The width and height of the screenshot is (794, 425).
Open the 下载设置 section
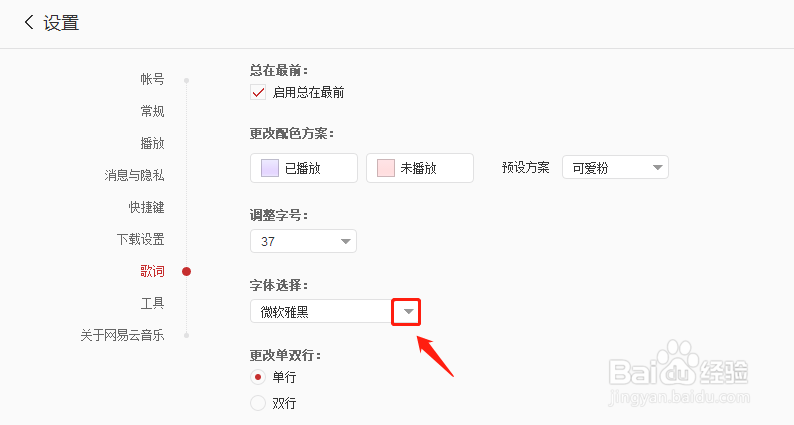pos(140,239)
